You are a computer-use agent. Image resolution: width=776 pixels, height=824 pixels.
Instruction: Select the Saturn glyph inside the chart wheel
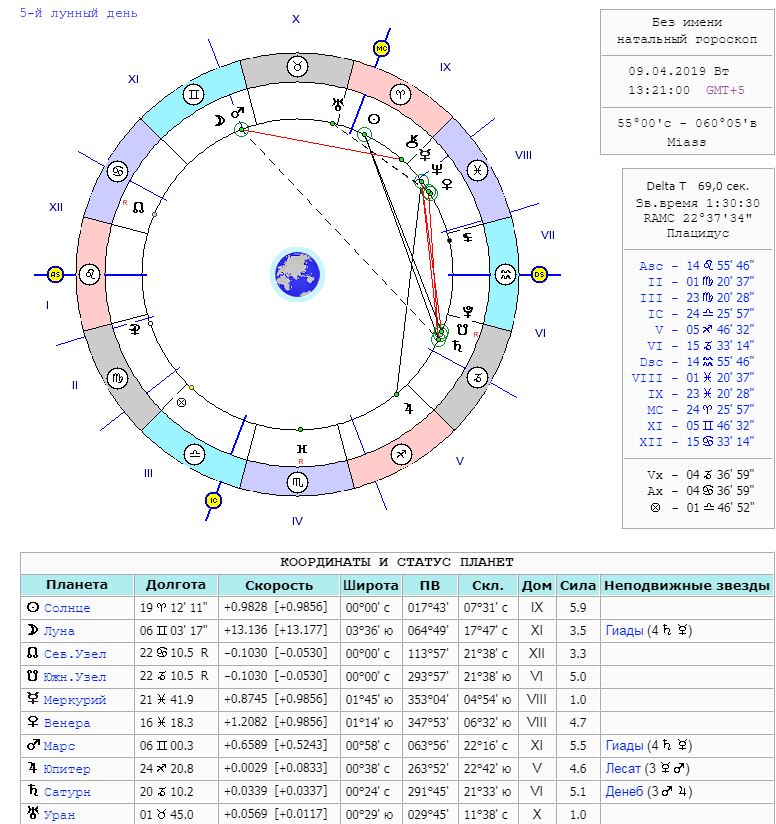[457, 346]
